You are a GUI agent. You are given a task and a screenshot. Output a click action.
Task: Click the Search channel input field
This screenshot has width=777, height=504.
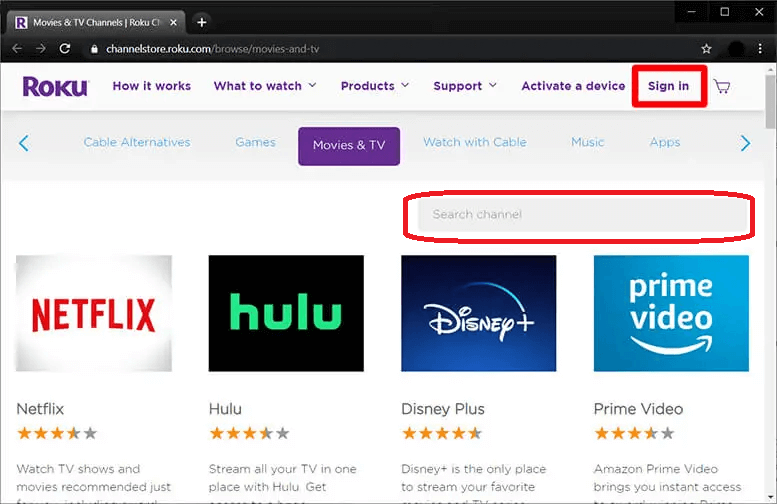point(580,215)
